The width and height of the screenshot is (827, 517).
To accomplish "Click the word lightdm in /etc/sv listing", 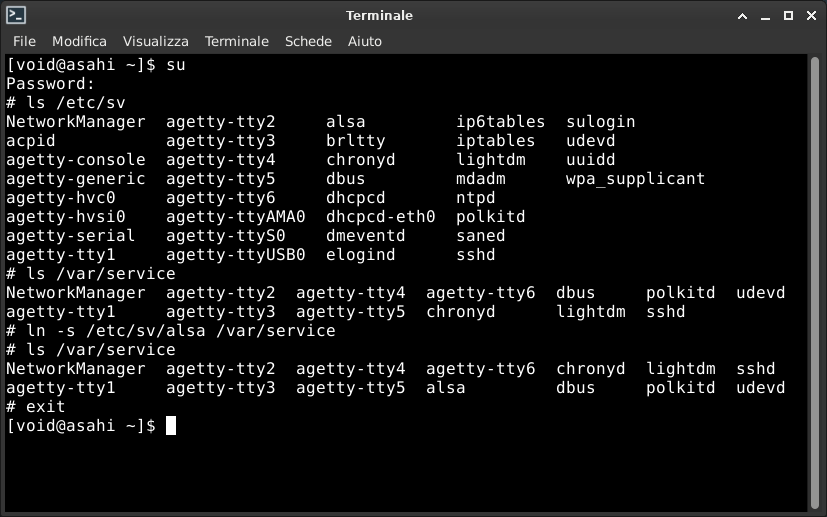I will click(x=491, y=160).
